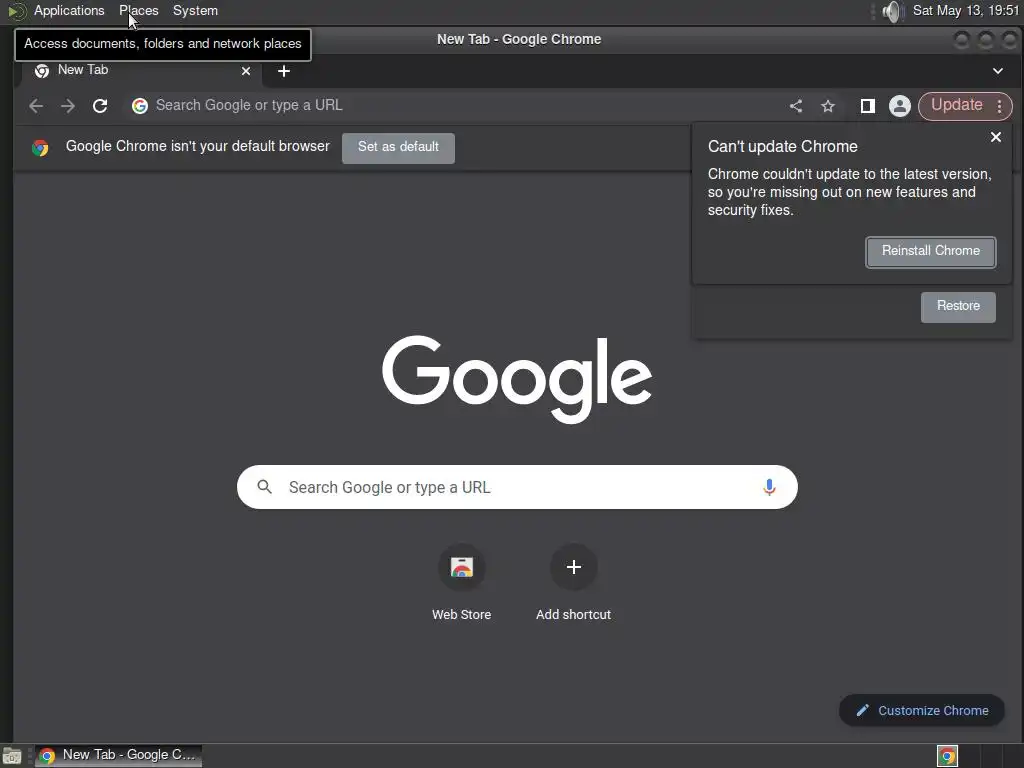The height and width of the screenshot is (768, 1024).
Task: Open the three-dot Chrome menu
Action: (1000, 106)
